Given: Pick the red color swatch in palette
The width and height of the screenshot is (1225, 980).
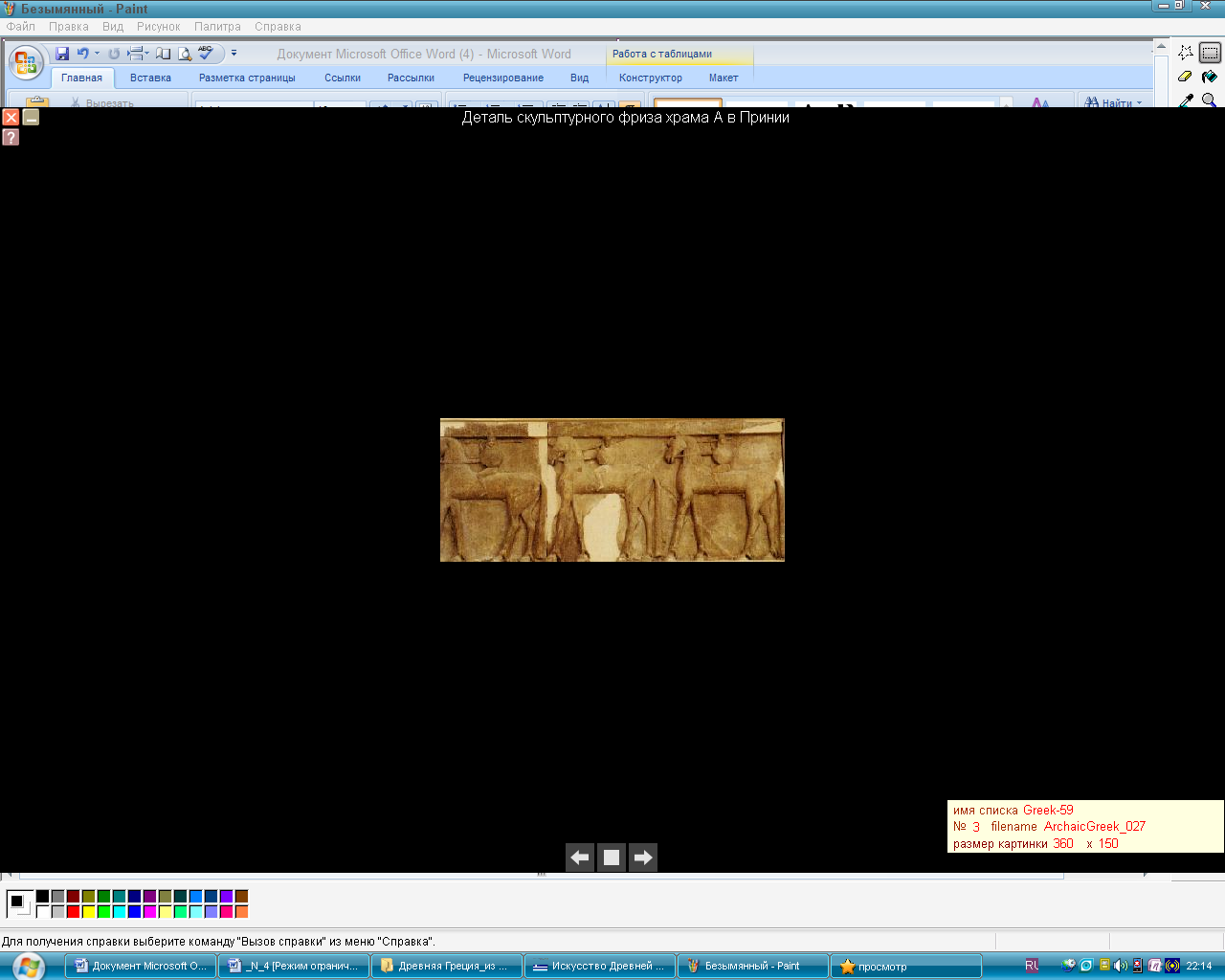Looking at the screenshot, I should tap(73, 912).
